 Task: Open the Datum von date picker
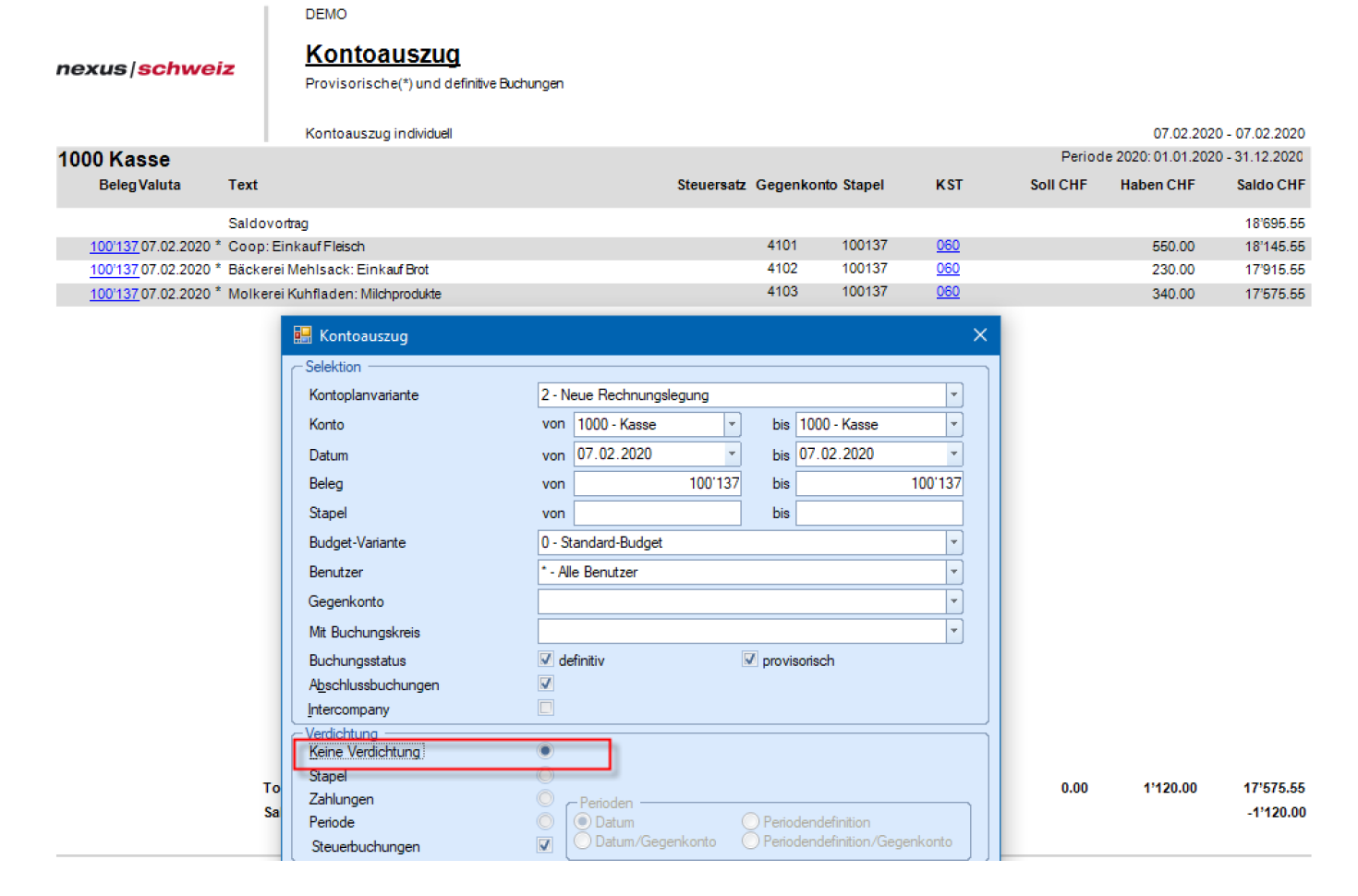point(732,454)
